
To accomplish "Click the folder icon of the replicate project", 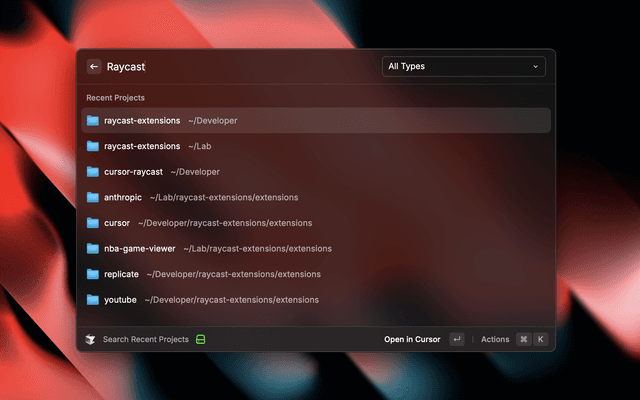I will pos(93,274).
